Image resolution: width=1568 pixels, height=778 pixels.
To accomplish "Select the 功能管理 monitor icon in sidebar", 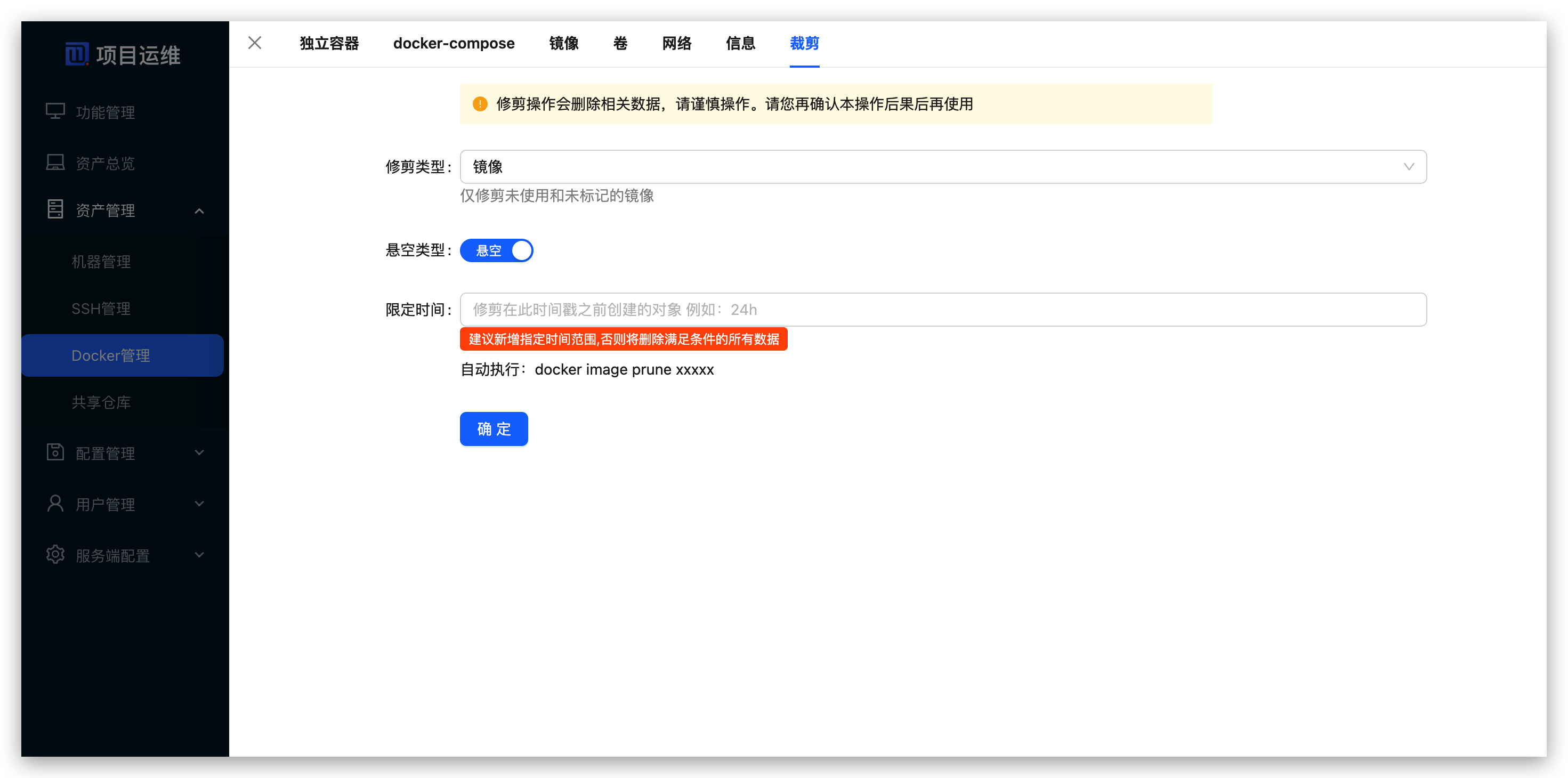I will (x=55, y=111).
